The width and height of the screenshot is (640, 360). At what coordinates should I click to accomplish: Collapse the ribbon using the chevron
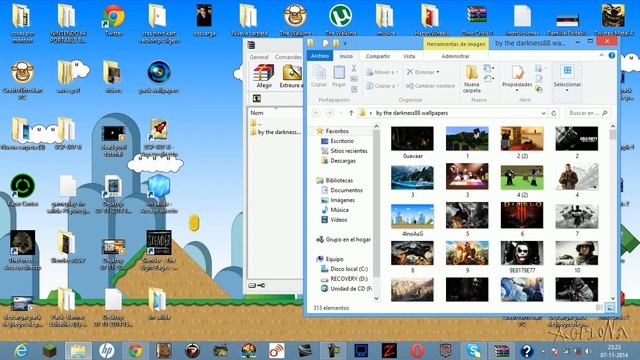point(602,56)
